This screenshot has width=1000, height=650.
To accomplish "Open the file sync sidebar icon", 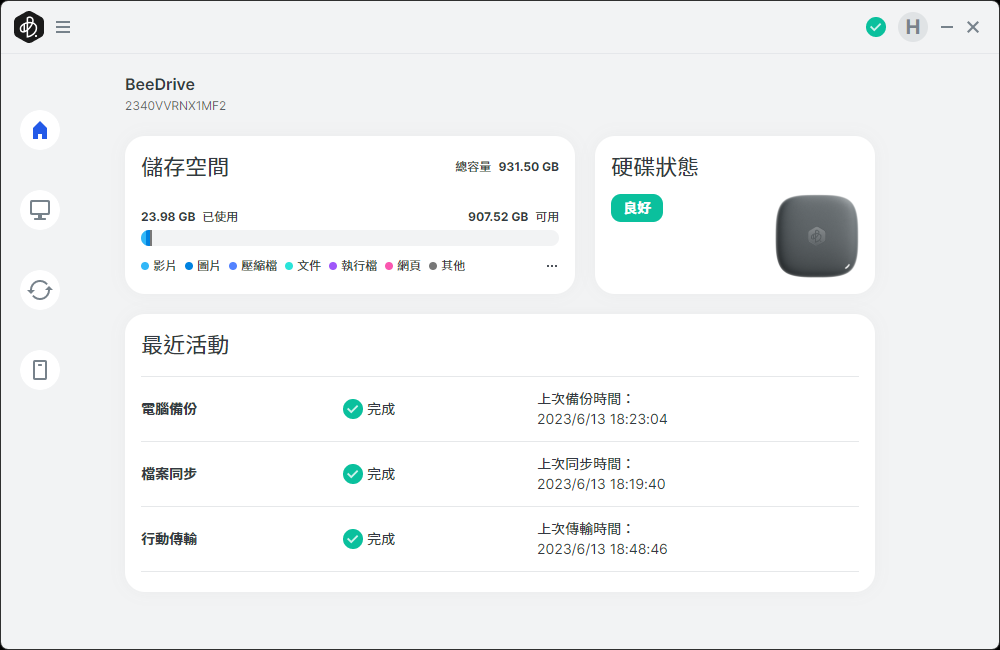I will 40,290.
